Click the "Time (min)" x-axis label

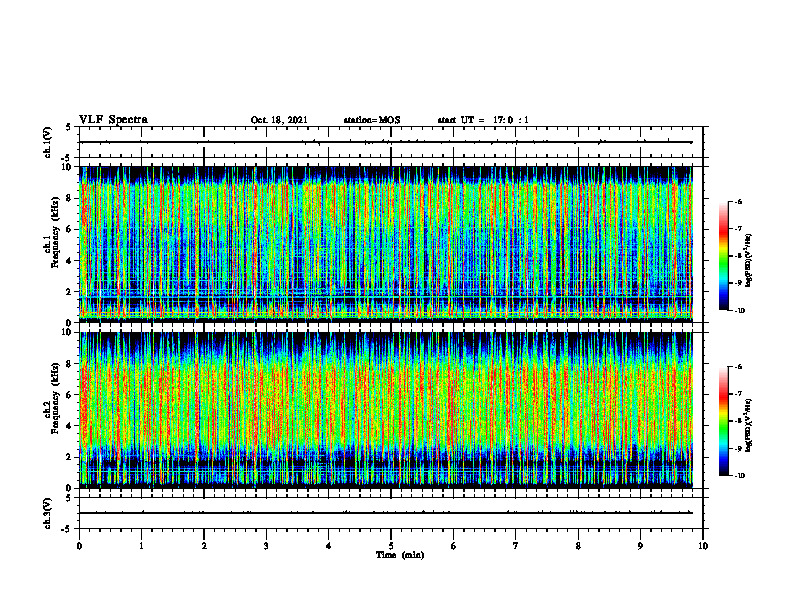pos(400,555)
